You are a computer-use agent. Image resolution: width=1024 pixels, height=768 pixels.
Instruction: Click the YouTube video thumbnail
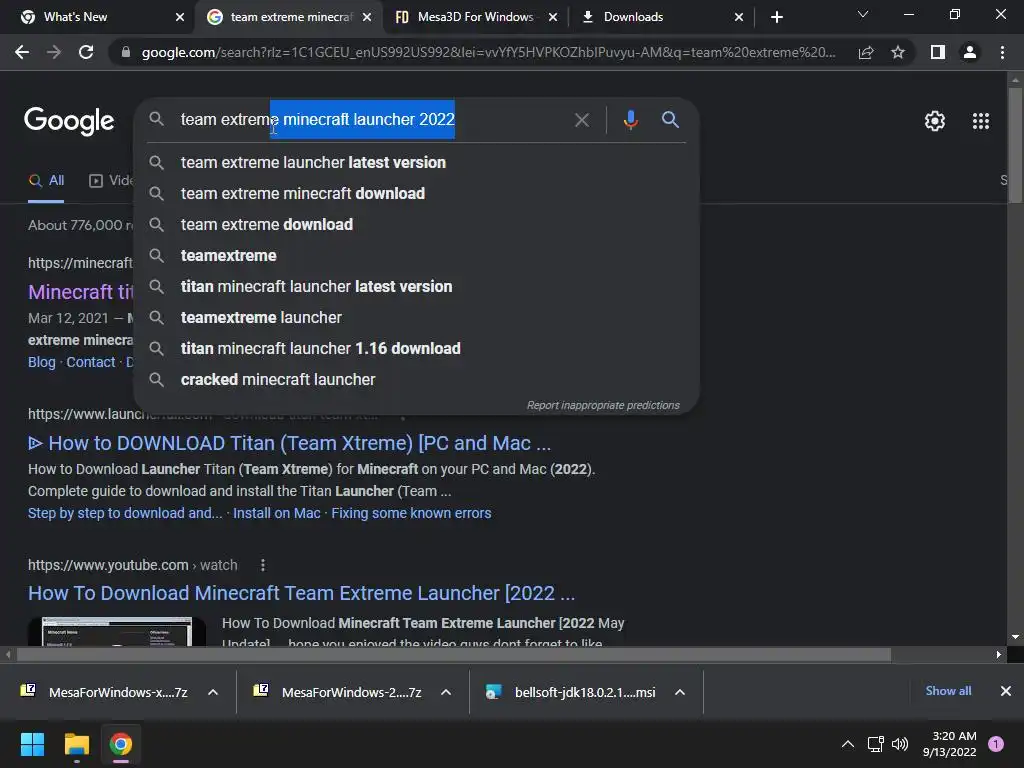tap(117, 632)
